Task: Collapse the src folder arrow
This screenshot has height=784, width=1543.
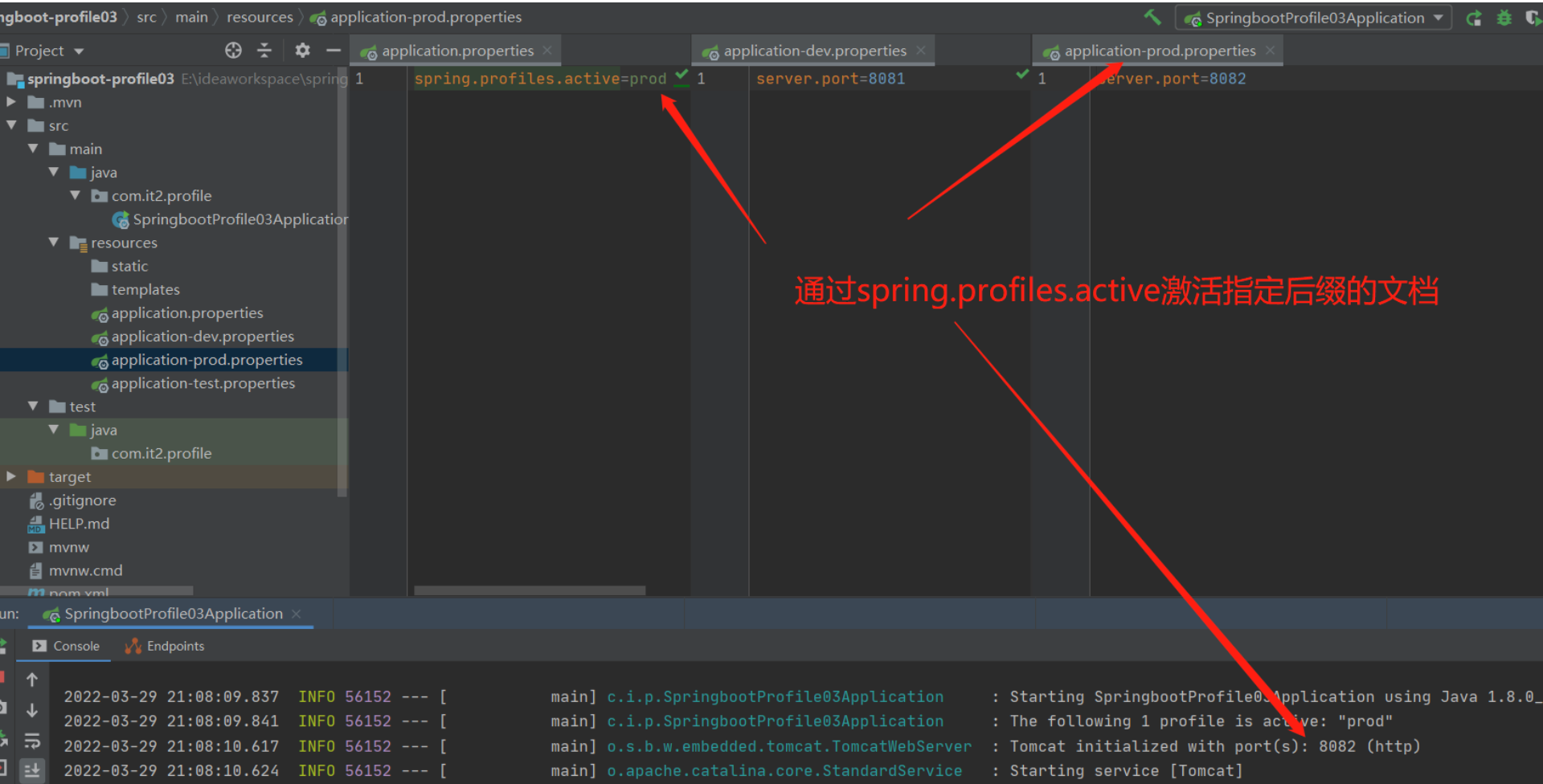Action: coord(11,125)
